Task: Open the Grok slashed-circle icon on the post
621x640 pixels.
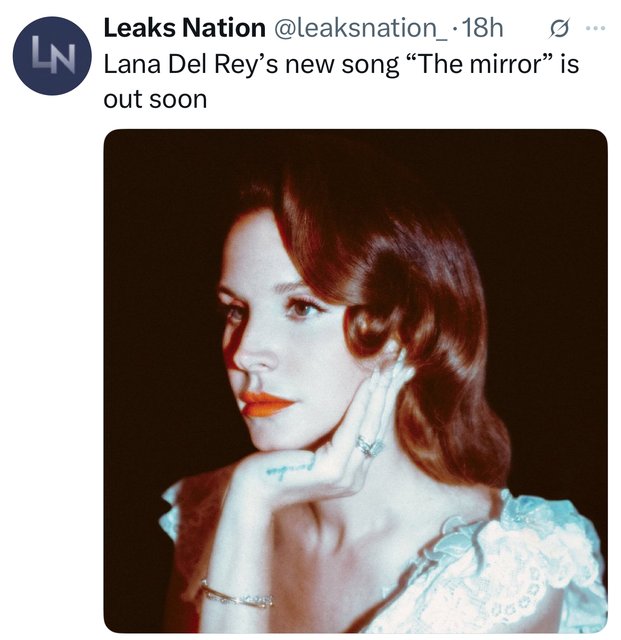Action: tap(559, 29)
